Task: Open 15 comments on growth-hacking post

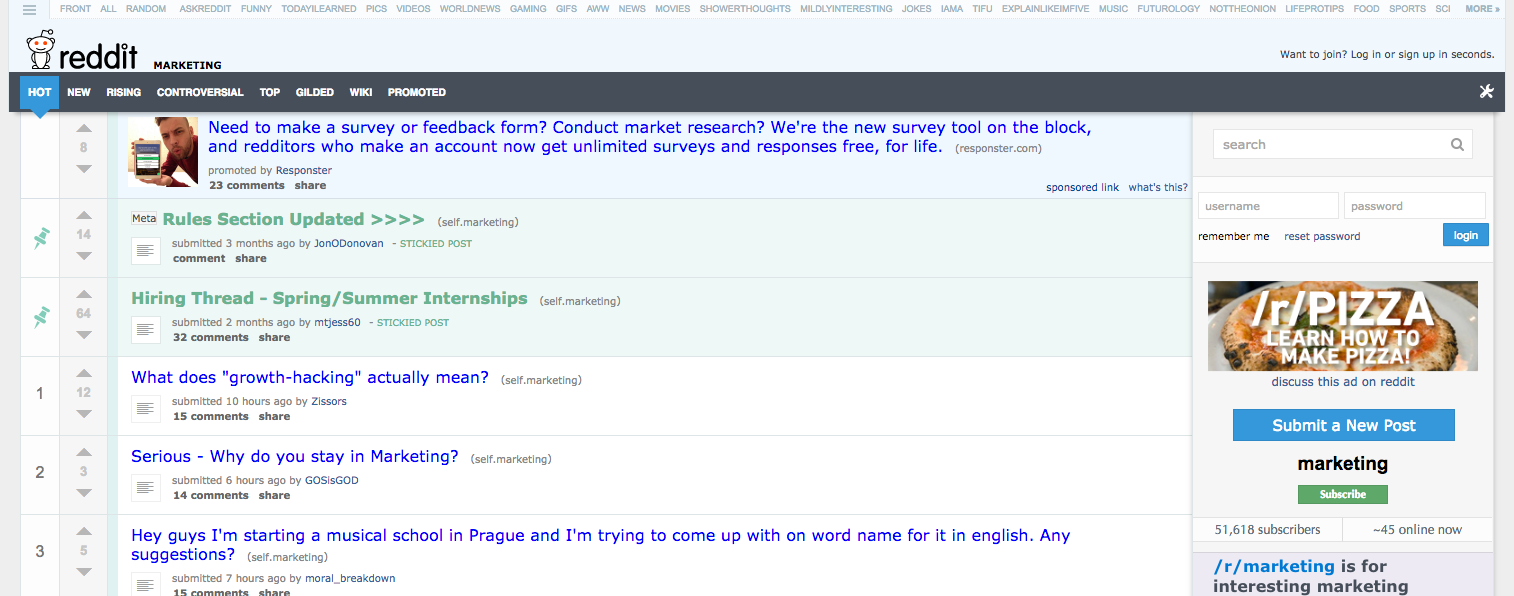Action: [x=210, y=416]
